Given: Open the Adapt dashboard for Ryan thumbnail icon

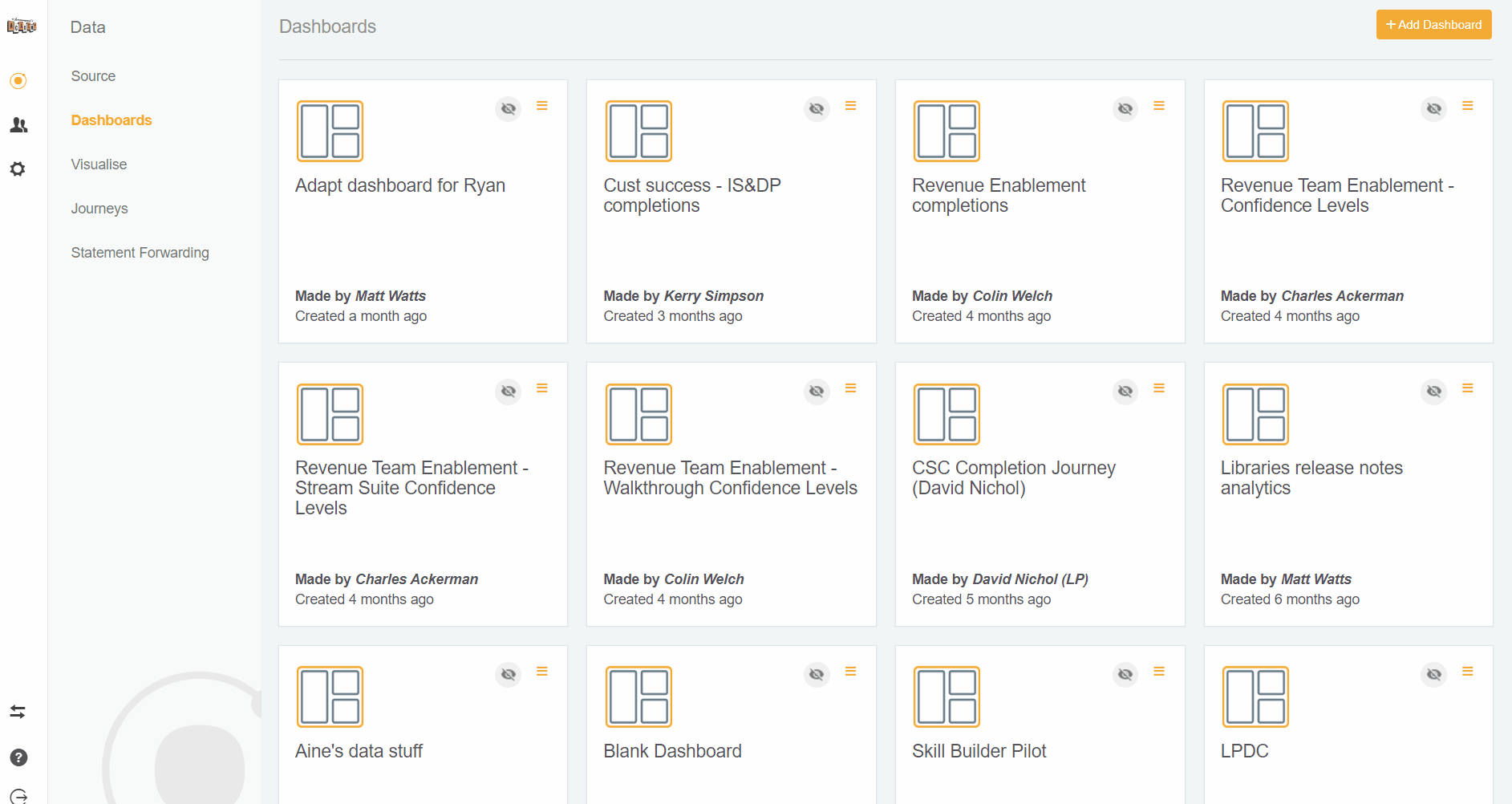Looking at the screenshot, I should [330, 131].
